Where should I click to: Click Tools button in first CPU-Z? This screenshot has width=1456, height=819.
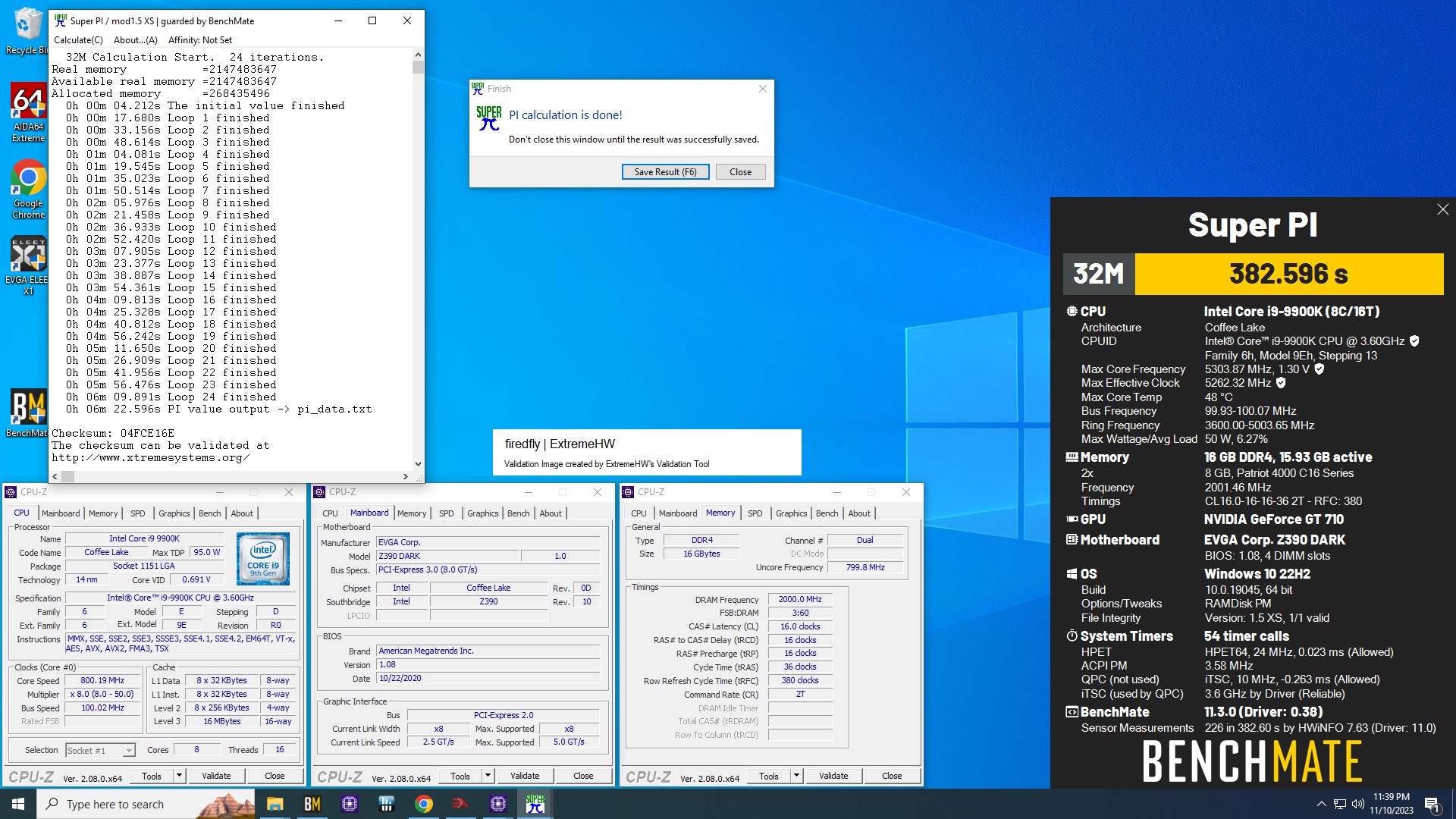click(152, 776)
